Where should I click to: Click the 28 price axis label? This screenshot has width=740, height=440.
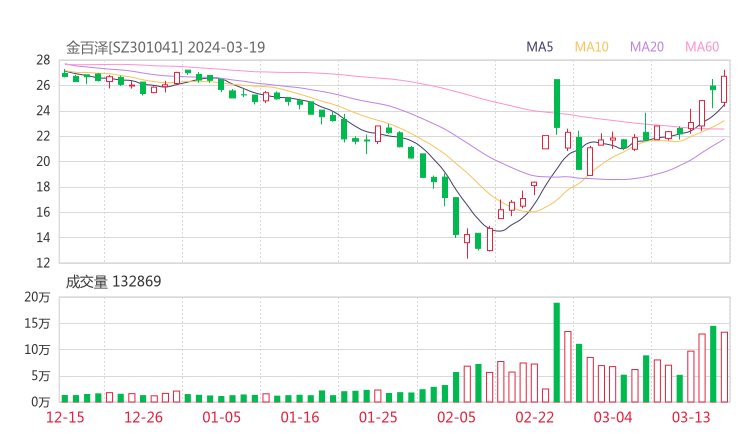[x=43, y=60]
